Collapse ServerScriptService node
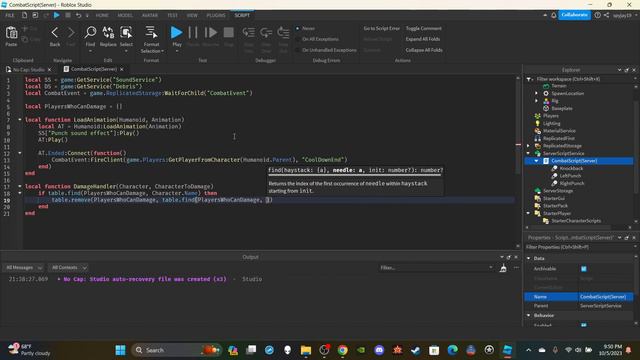 pos(529,153)
